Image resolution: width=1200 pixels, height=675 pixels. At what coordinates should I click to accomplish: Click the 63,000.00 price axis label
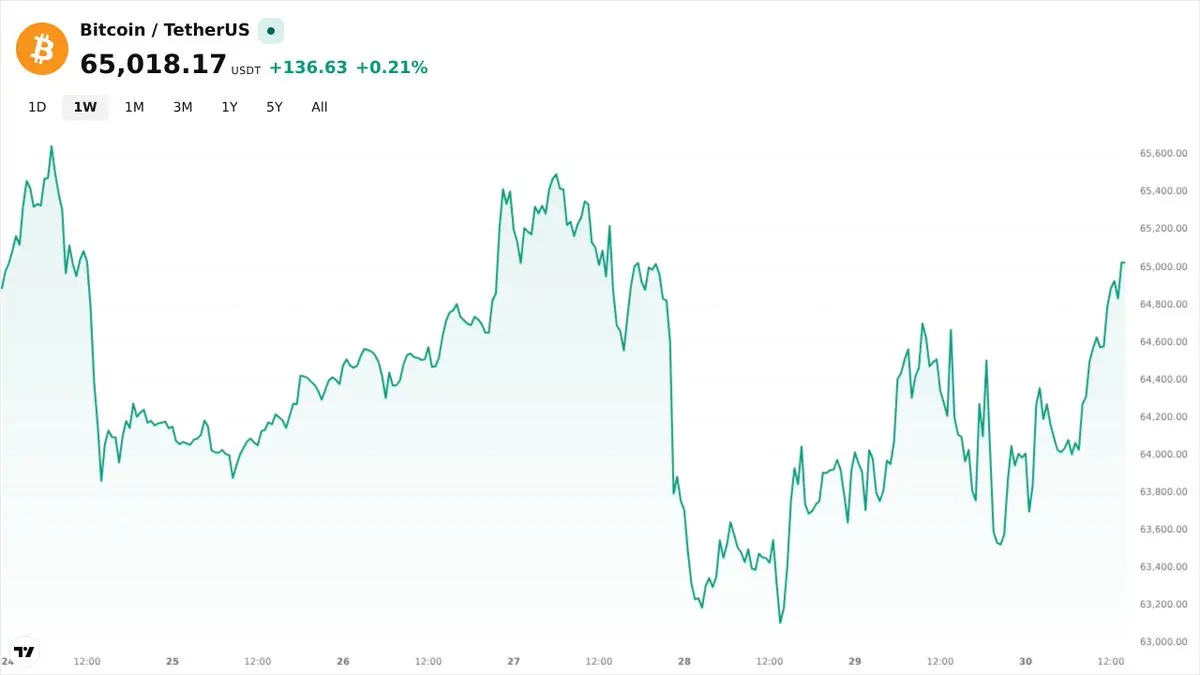[x=1163, y=641]
